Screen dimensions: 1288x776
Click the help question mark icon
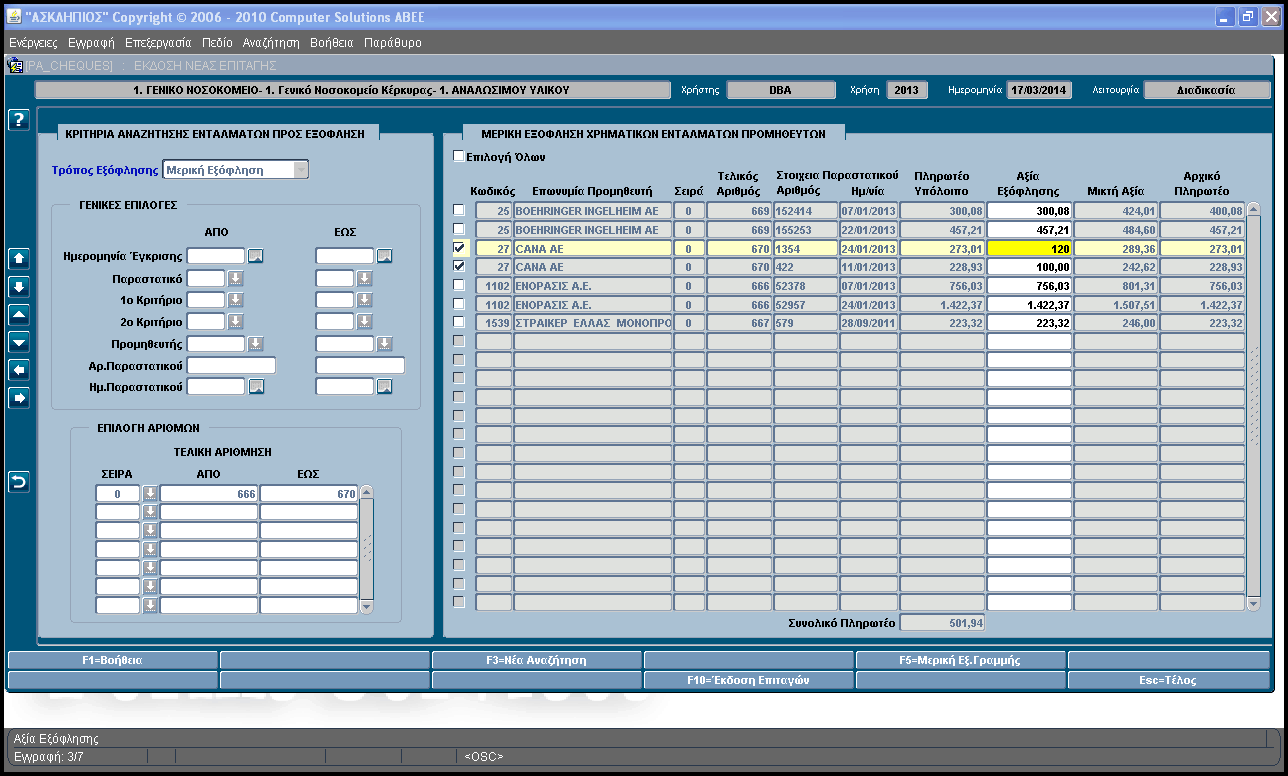click(x=18, y=120)
